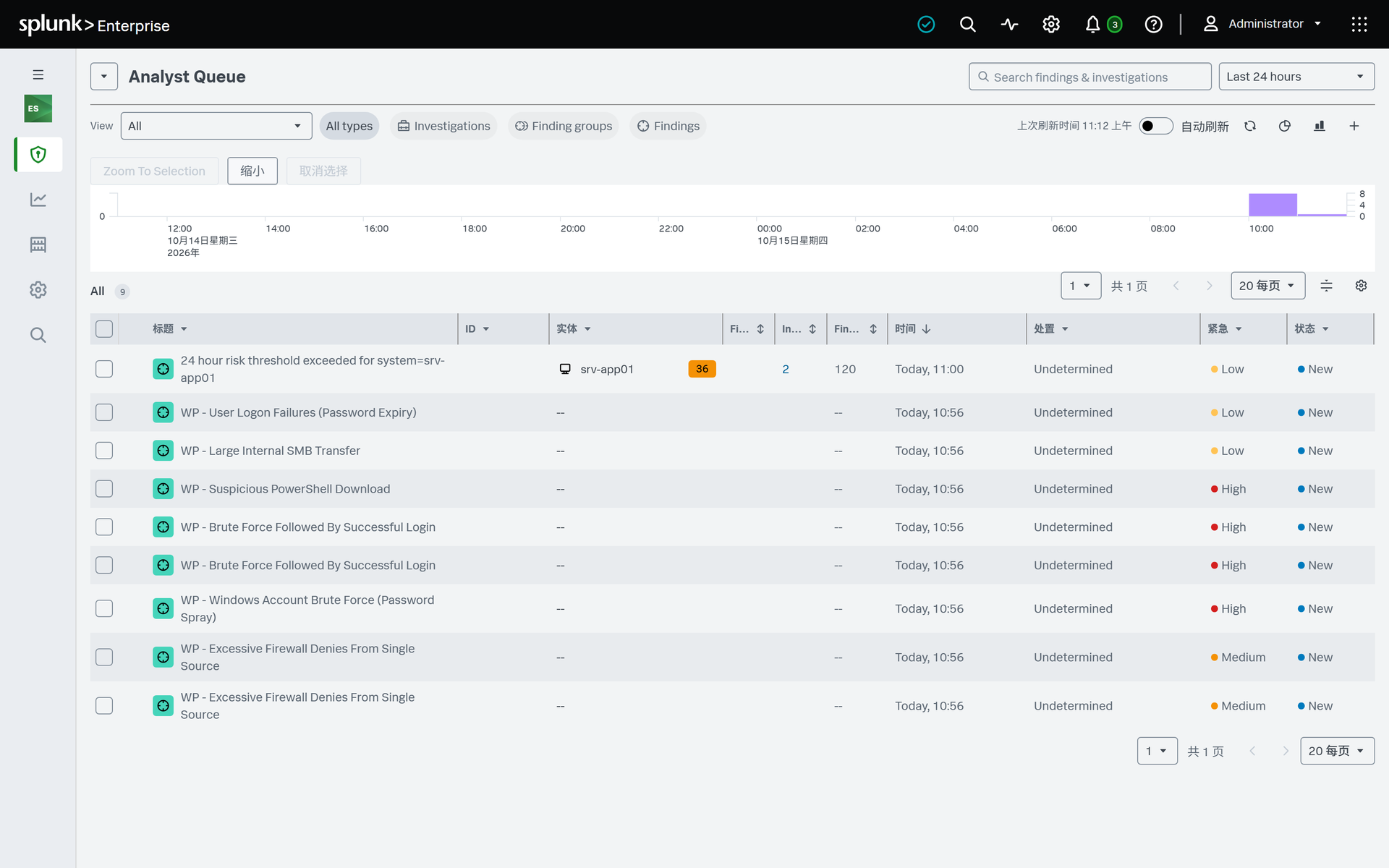Click finding icon for Large Internal SMB Transfer

(x=163, y=451)
